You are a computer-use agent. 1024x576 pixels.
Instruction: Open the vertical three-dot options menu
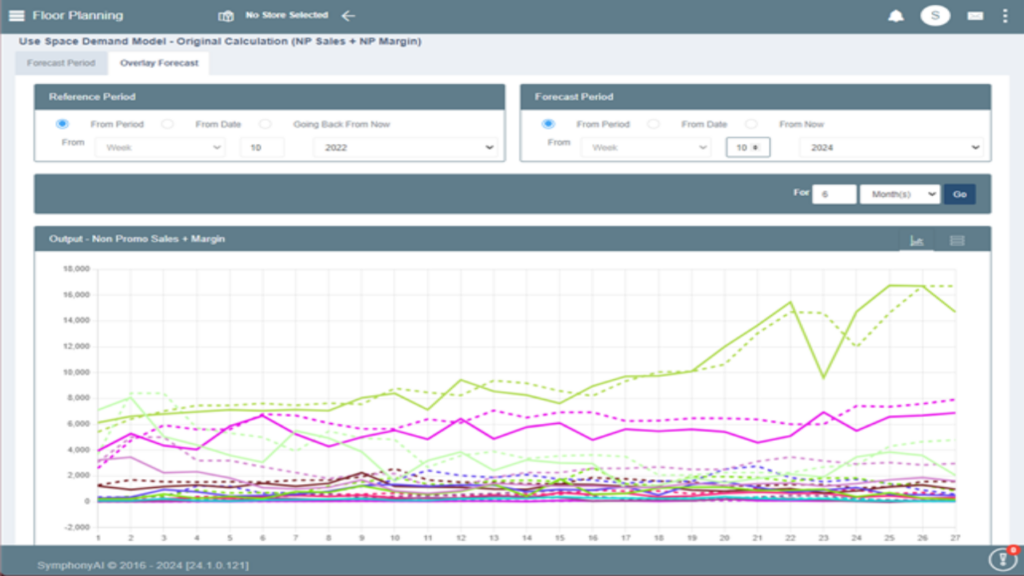pos(1005,16)
